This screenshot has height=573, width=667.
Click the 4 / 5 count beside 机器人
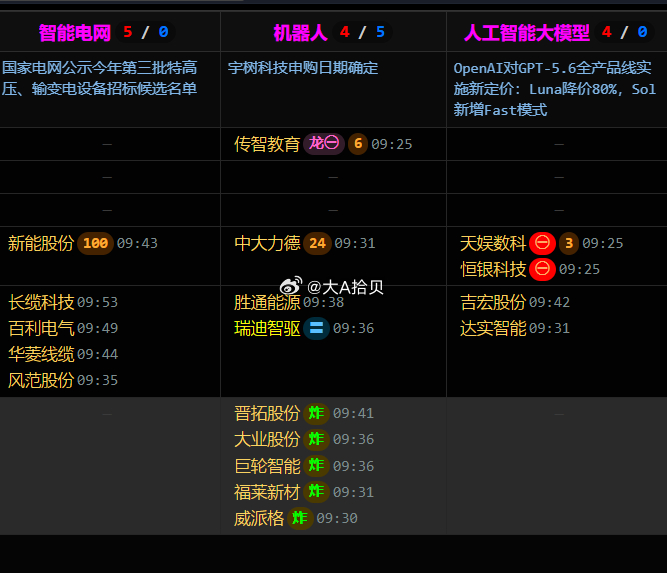pyautogui.click(x=362, y=32)
